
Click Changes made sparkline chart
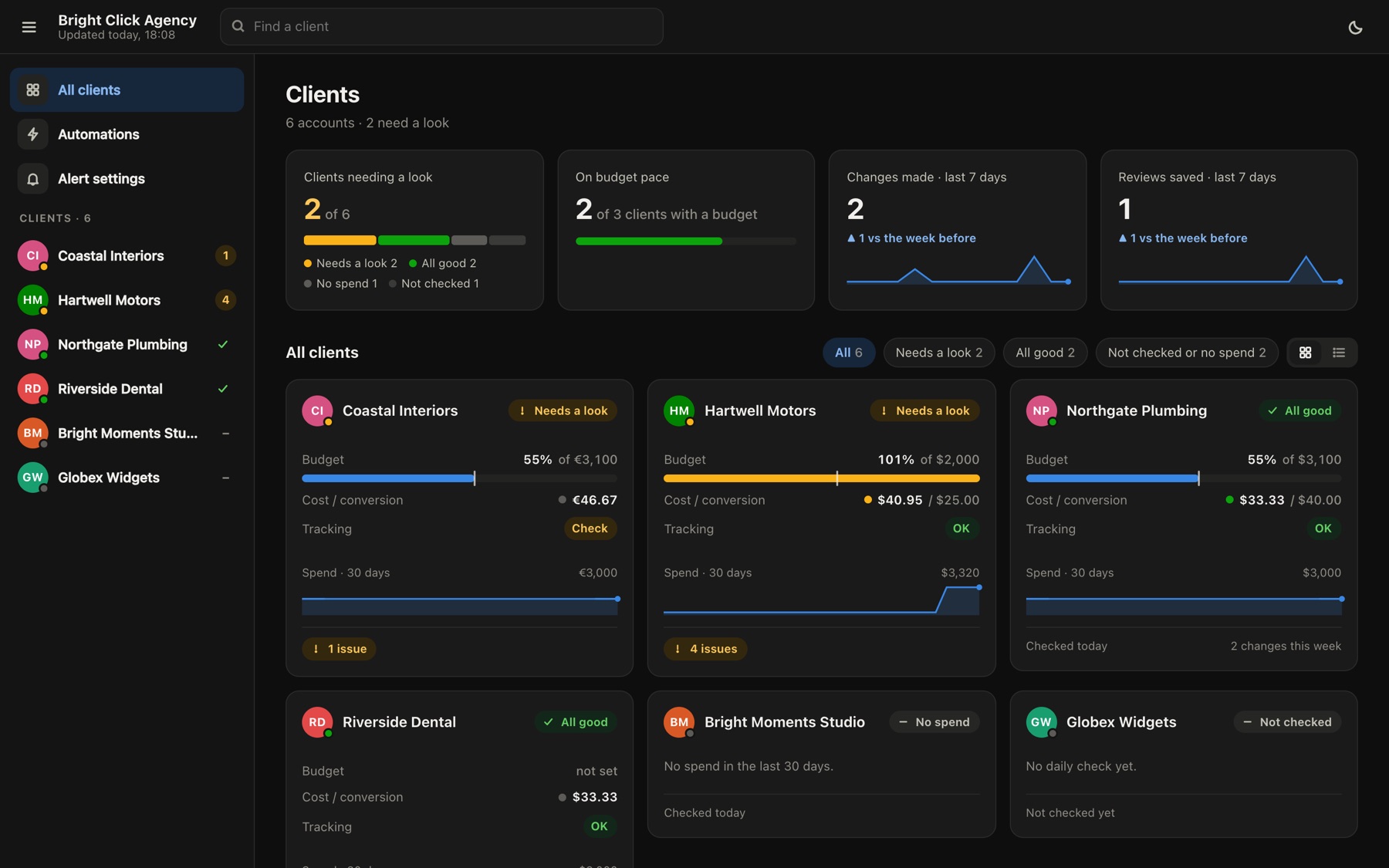click(958, 270)
